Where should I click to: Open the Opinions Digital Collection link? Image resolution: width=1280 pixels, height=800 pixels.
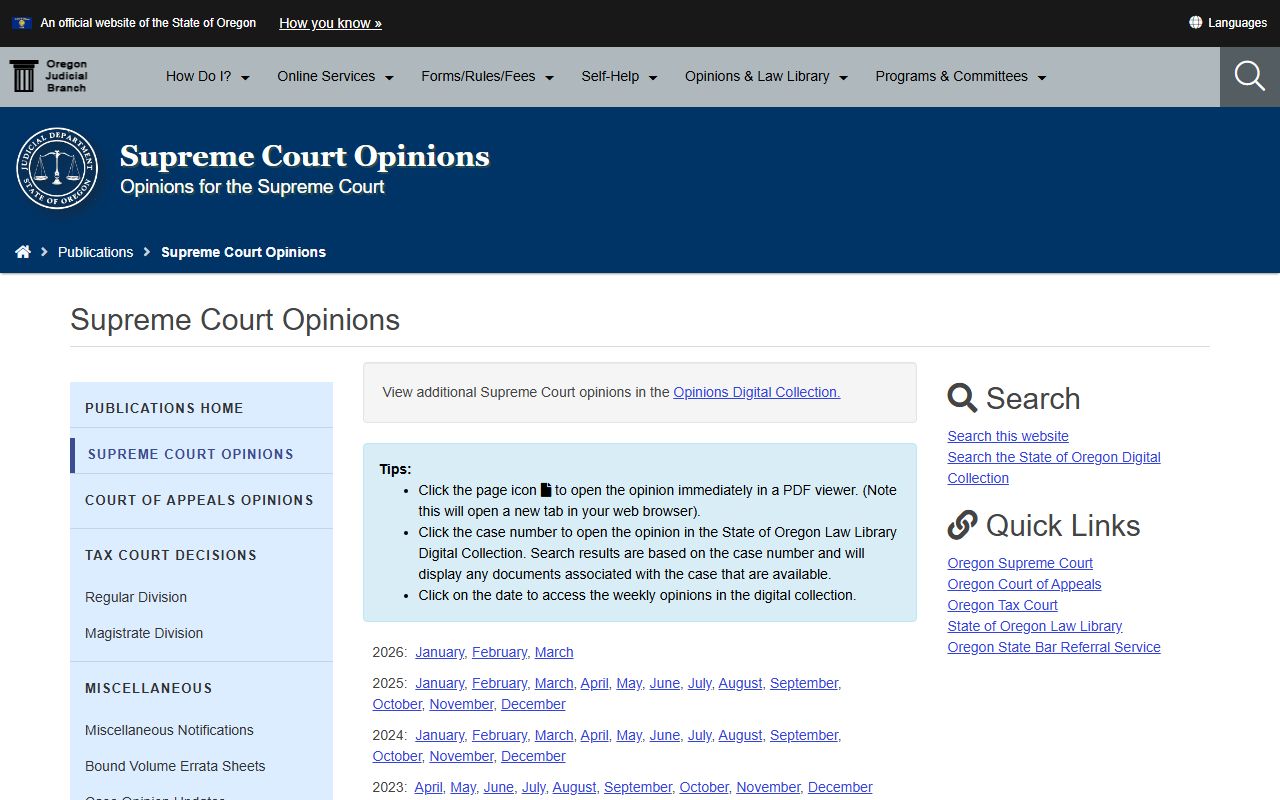[757, 392]
